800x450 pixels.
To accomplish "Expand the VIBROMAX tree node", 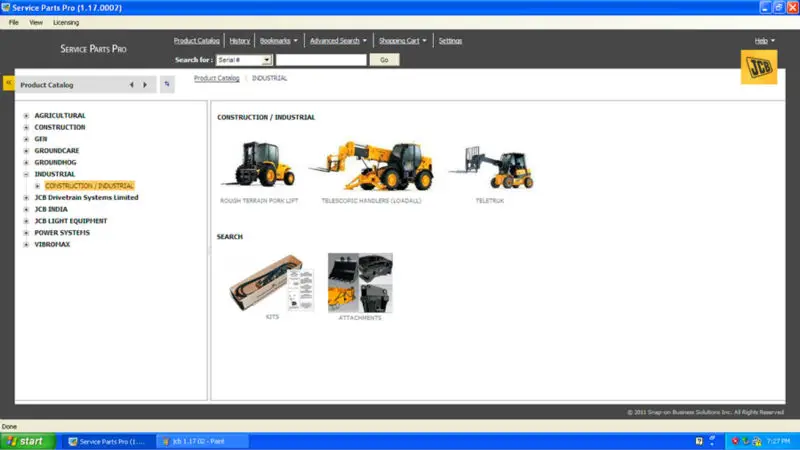I will tap(27, 245).
